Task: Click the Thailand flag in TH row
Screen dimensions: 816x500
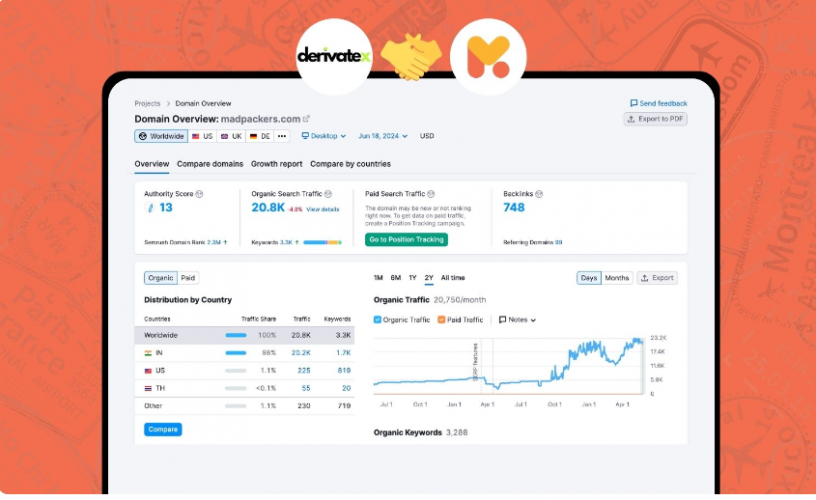Action: (148, 388)
